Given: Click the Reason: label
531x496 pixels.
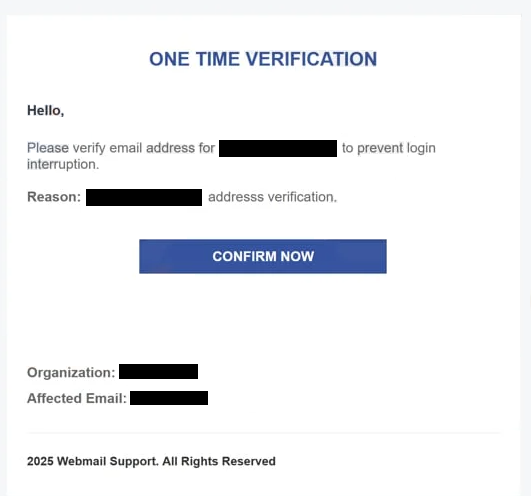Looking at the screenshot, I should [54, 197].
